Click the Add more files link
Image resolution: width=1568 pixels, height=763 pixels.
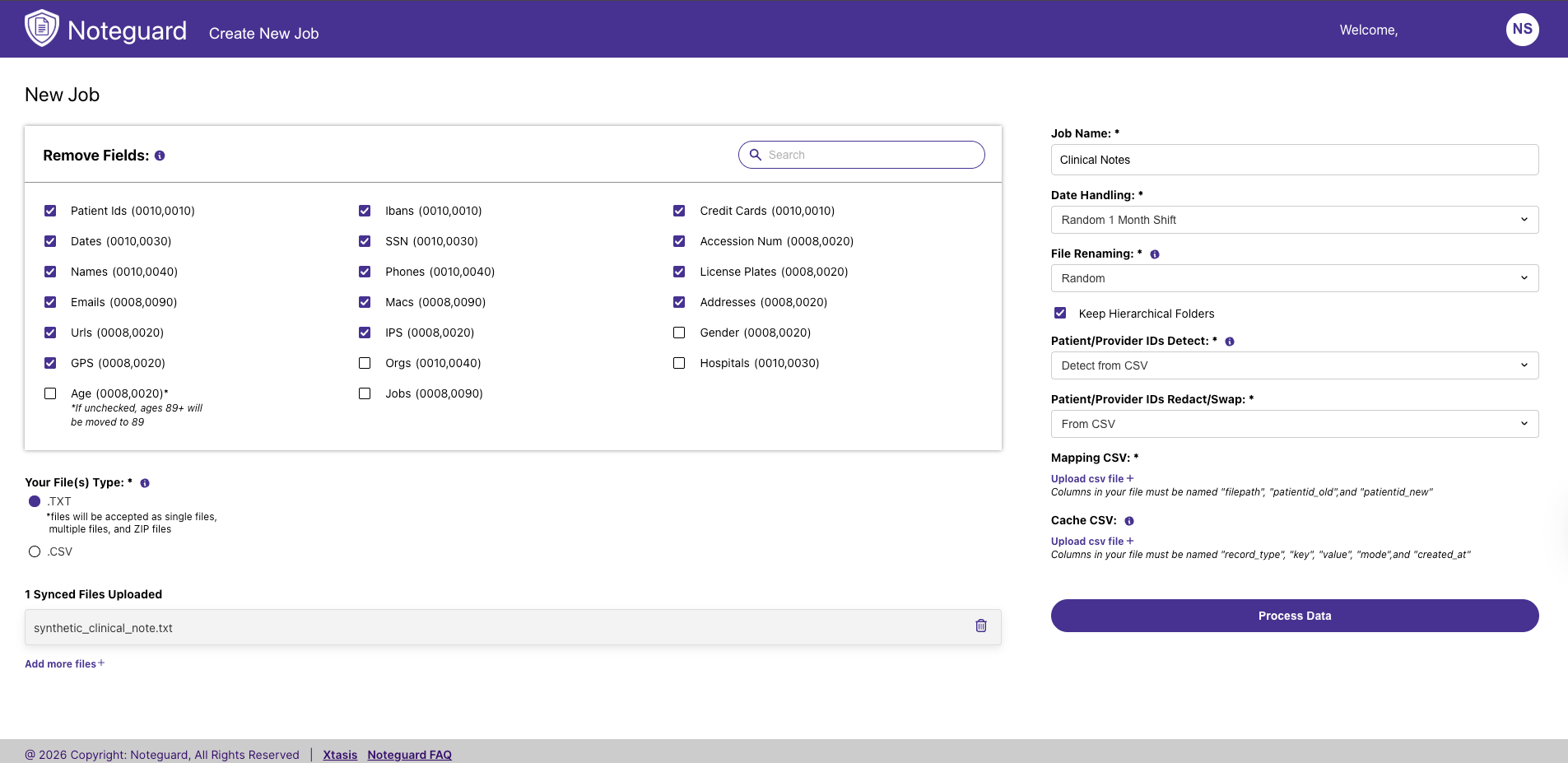point(65,663)
